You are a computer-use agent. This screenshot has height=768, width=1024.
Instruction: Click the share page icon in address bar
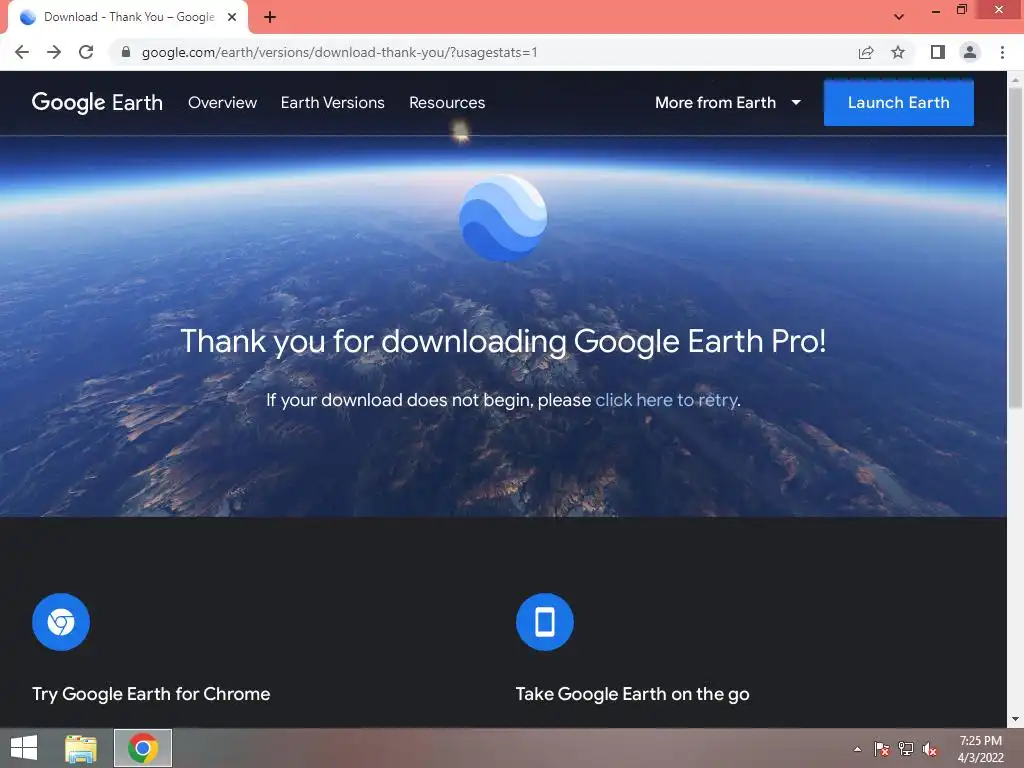866,52
